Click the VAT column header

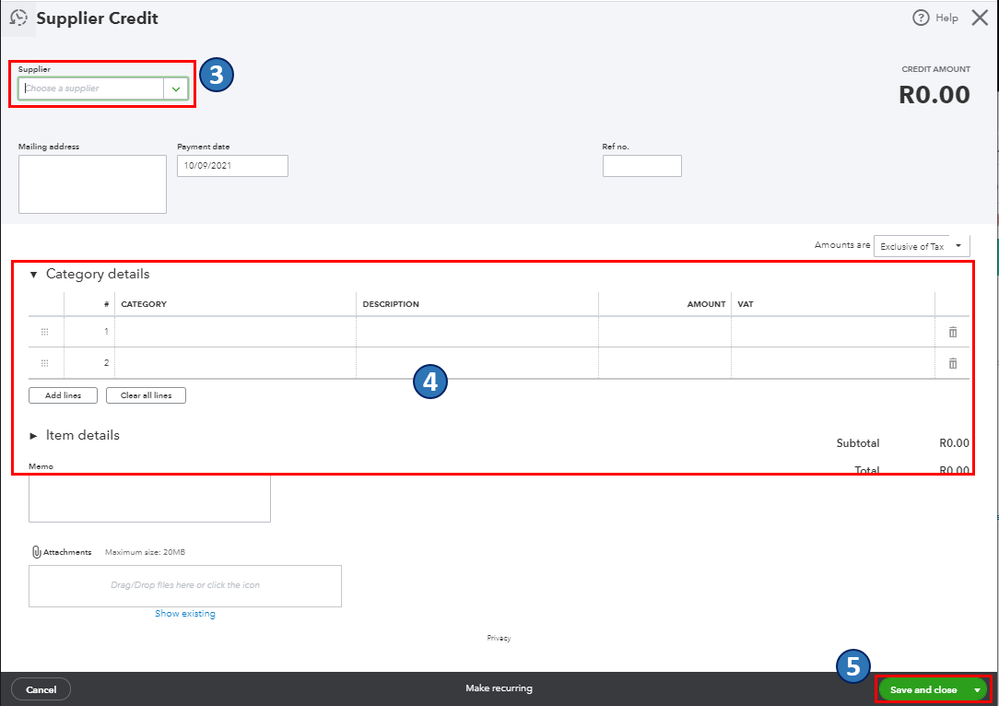(745, 304)
